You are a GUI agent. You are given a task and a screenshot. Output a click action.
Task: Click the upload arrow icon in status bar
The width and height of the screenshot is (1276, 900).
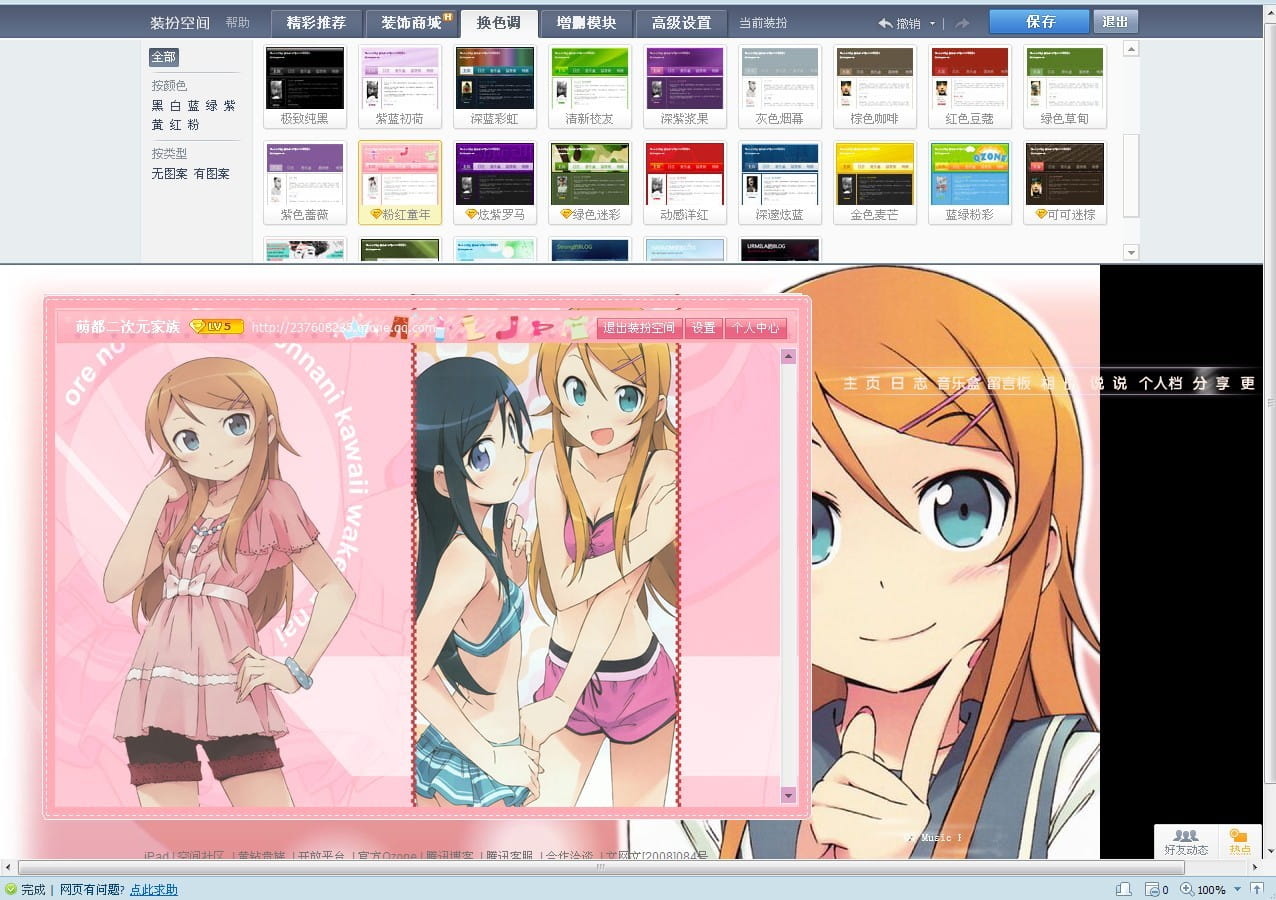coord(1257,889)
